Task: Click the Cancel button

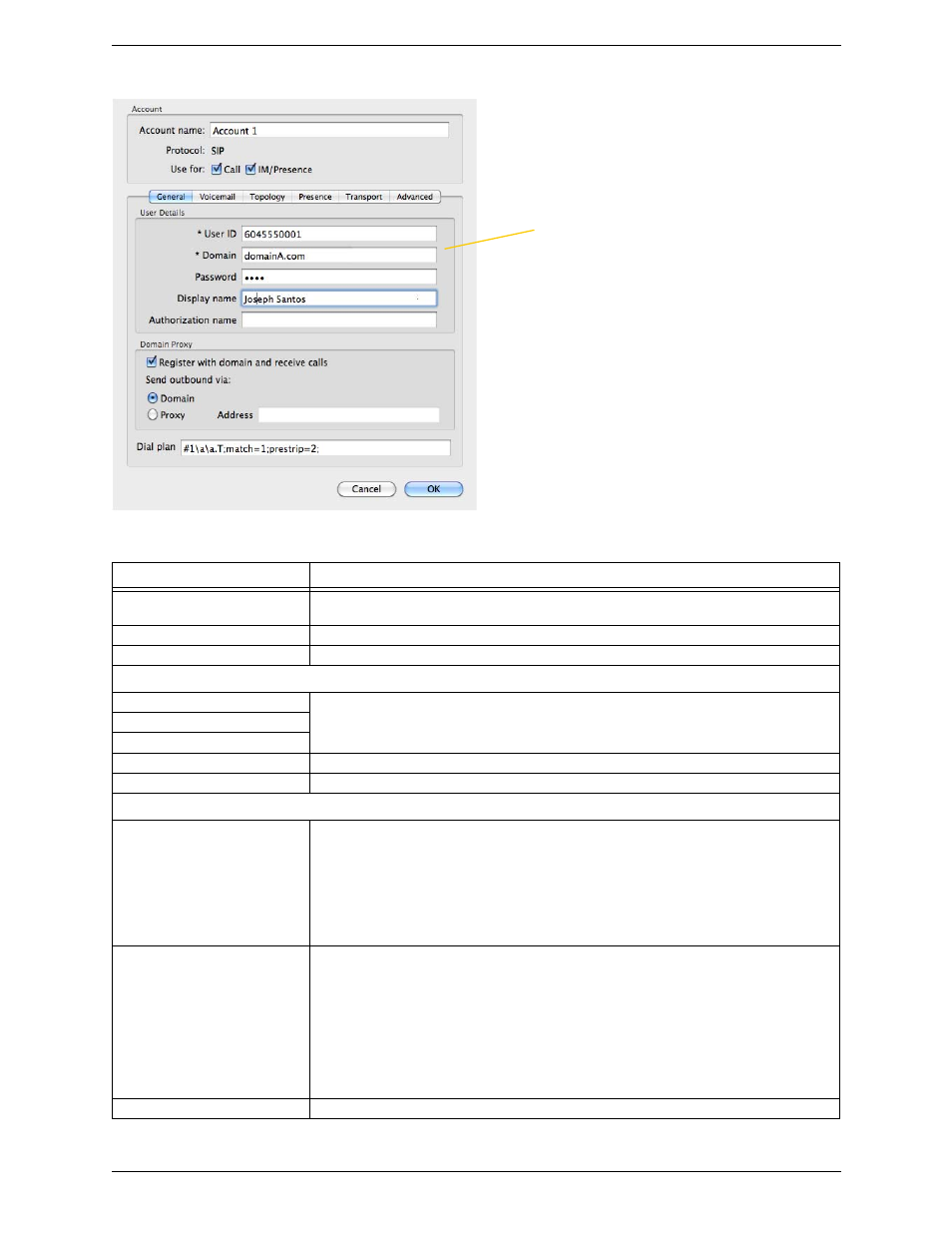Action: [x=366, y=489]
